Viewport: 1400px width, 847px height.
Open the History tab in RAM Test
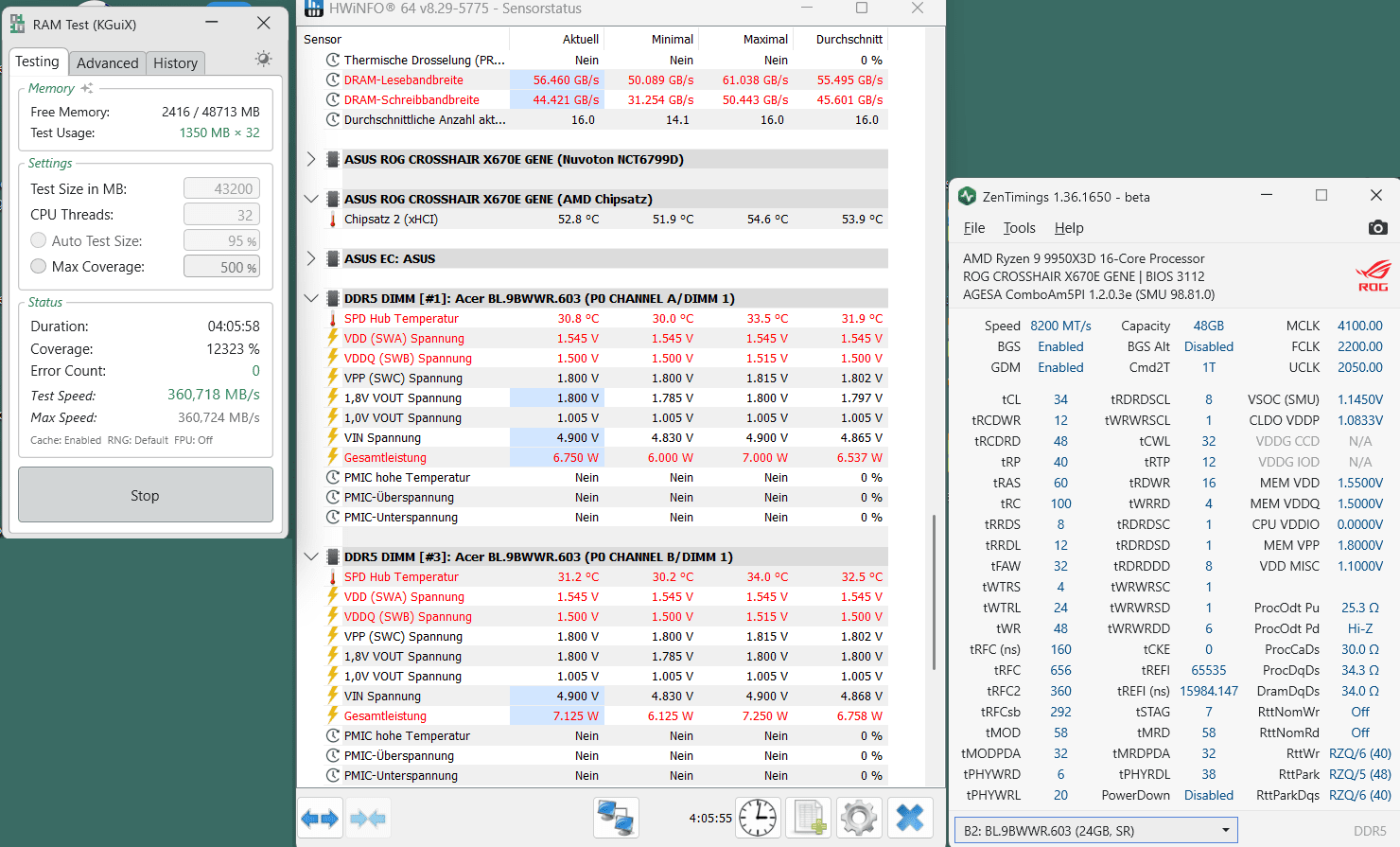[x=175, y=63]
